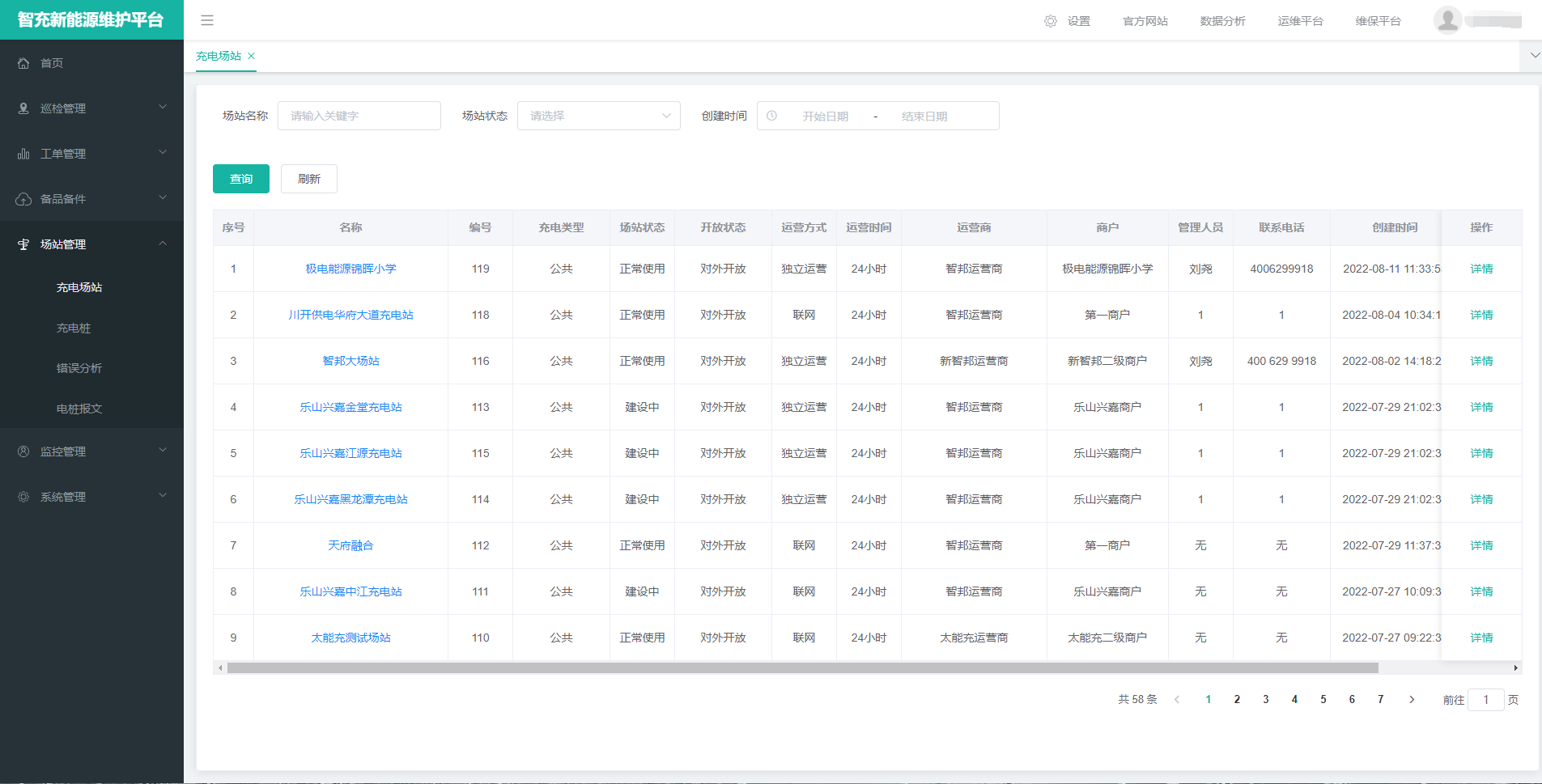Viewport: 1542px width, 784px height.
Task: Click the home icon beside 首页
Action: click(x=23, y=63)
